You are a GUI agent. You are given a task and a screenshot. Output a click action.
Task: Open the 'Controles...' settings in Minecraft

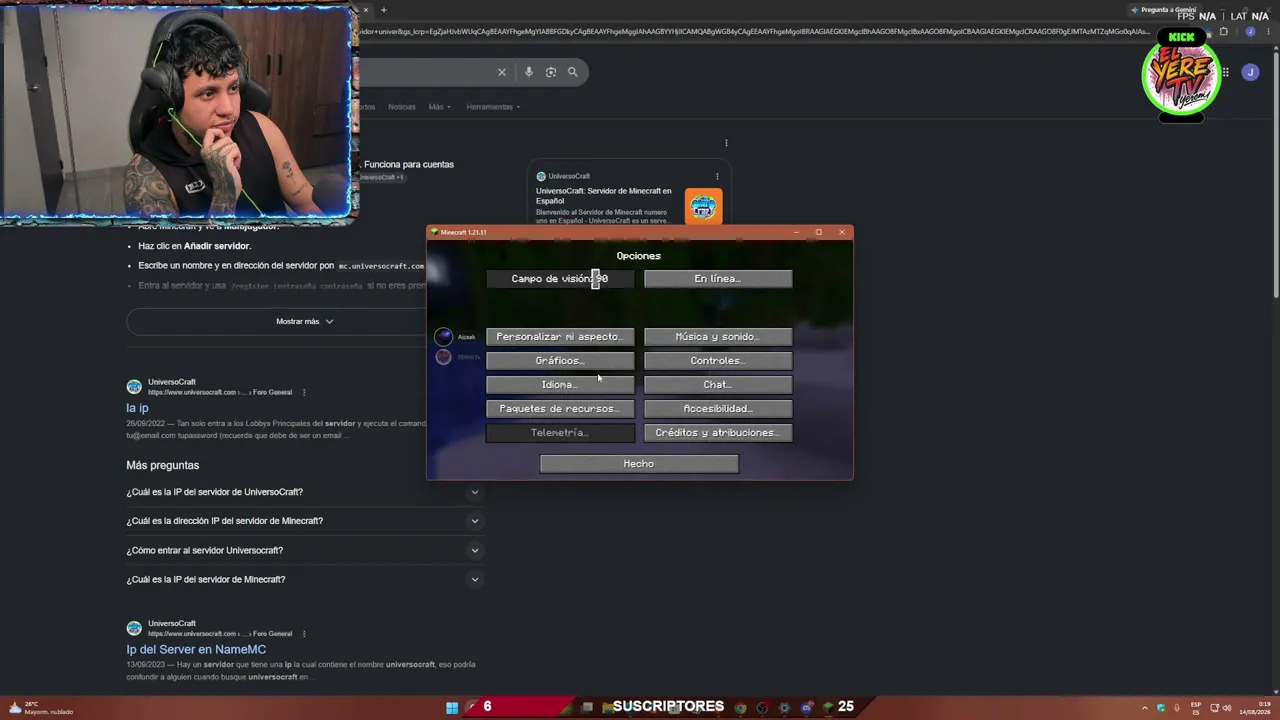[x=718, y=361]
